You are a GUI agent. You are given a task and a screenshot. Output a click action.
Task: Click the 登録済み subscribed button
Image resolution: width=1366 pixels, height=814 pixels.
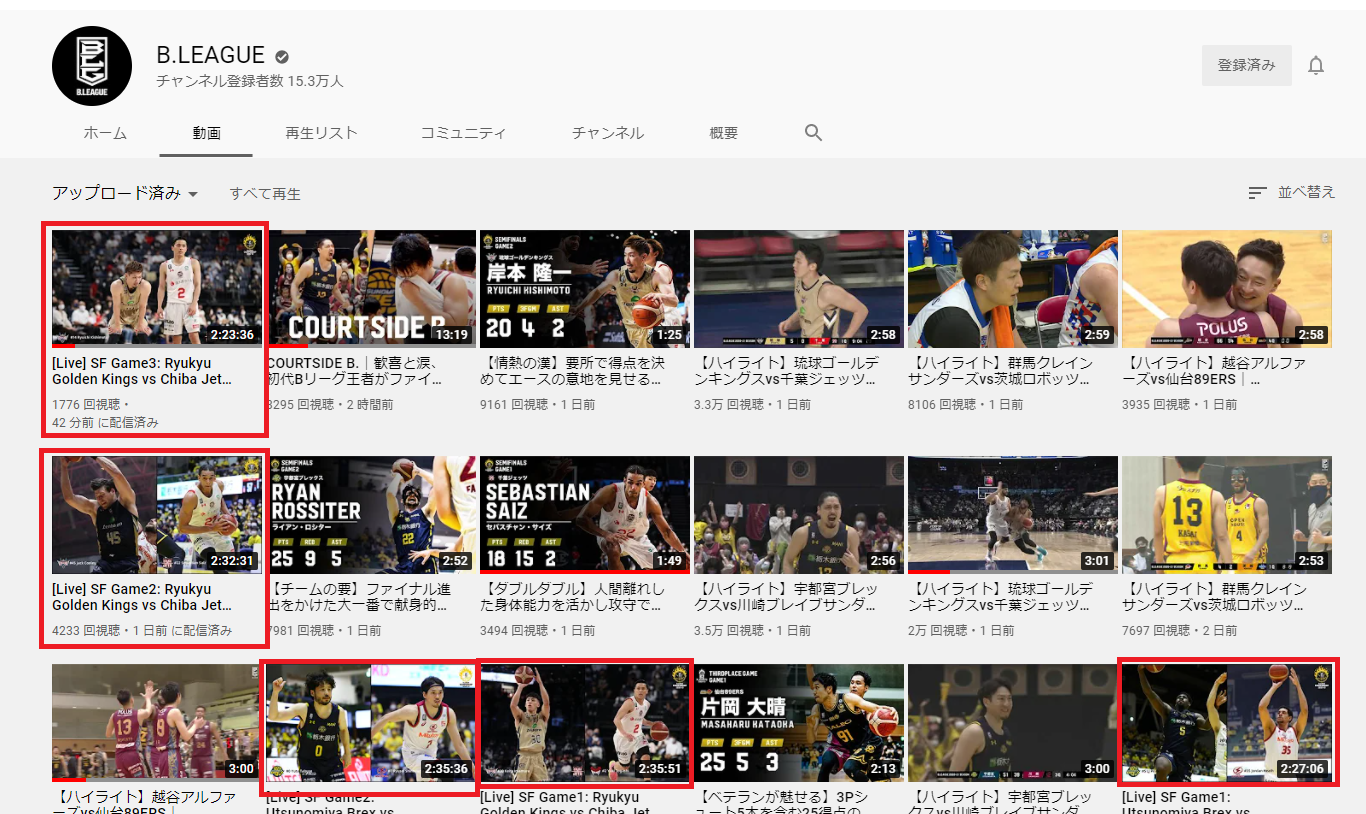[x=1246, y=65]
